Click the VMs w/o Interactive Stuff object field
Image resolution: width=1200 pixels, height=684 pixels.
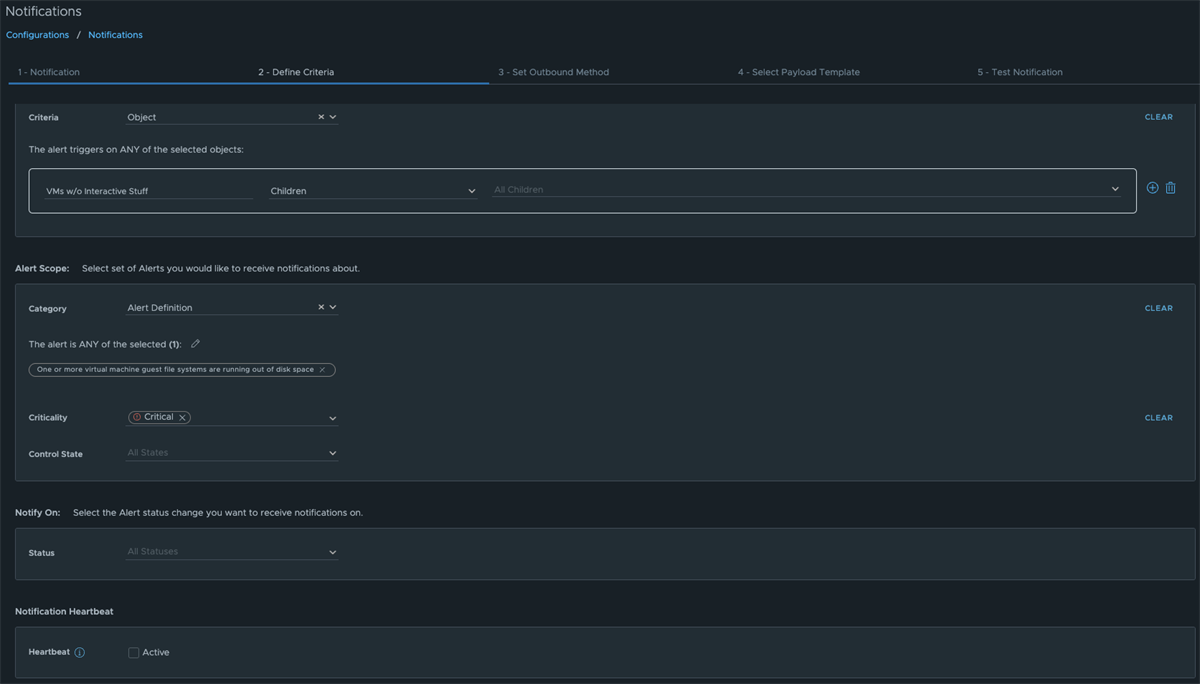(149, 190)
